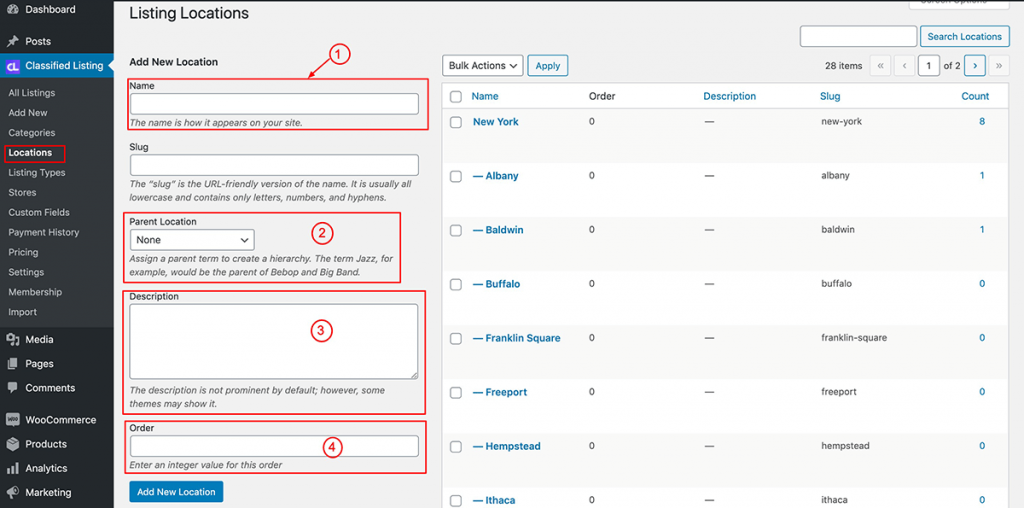Go to next page of locations
Viewport: 1024px width, 508px height.
974,66
